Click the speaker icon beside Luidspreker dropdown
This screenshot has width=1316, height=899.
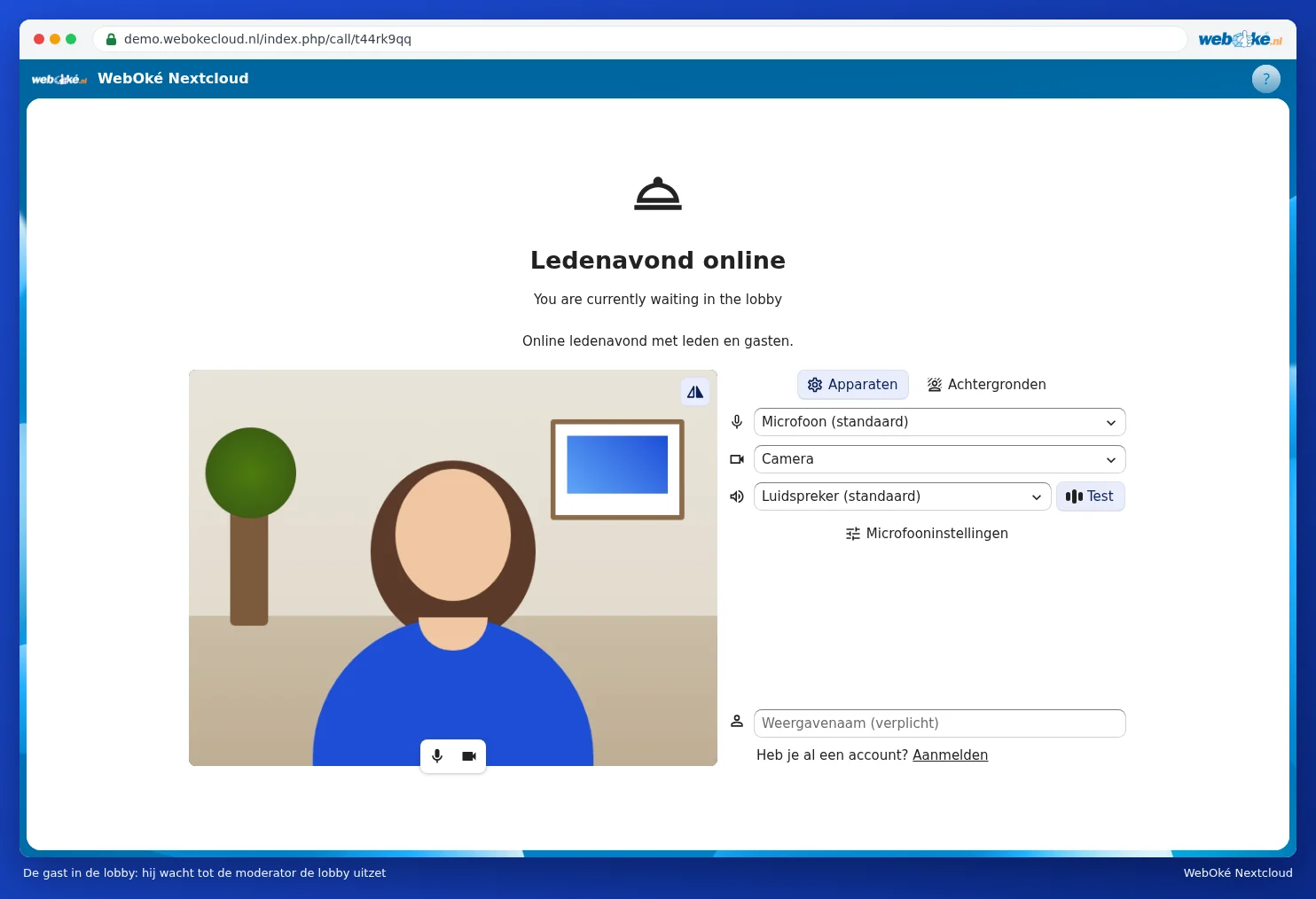[x=737, y=496]
